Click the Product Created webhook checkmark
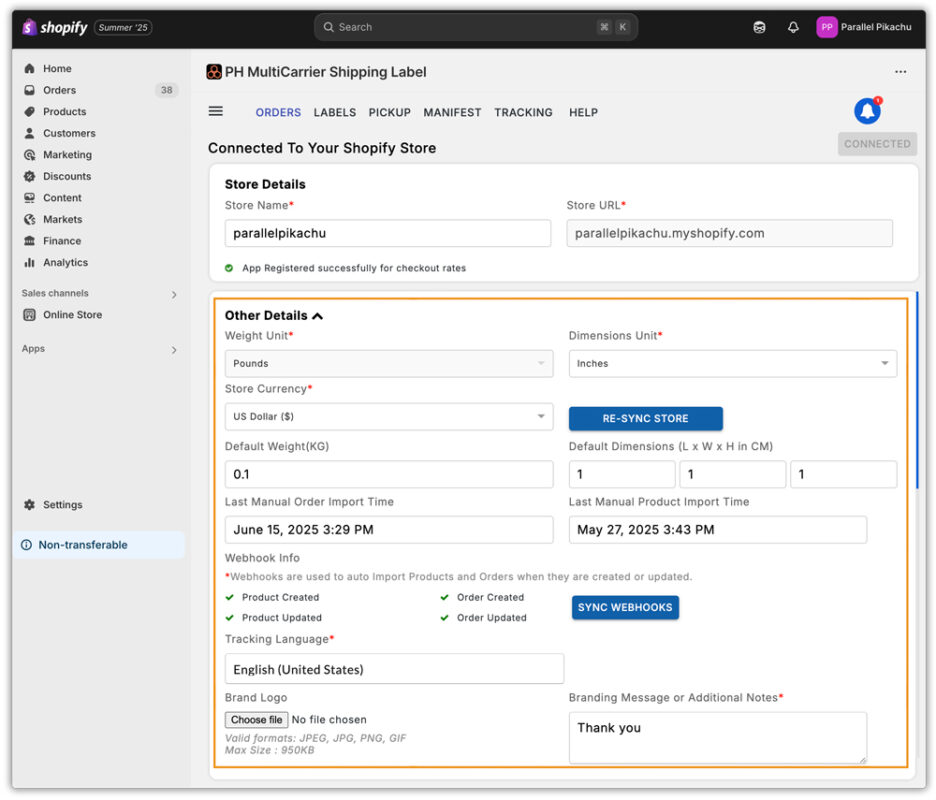Screen dimensions: 936x800 pos(230,597)
